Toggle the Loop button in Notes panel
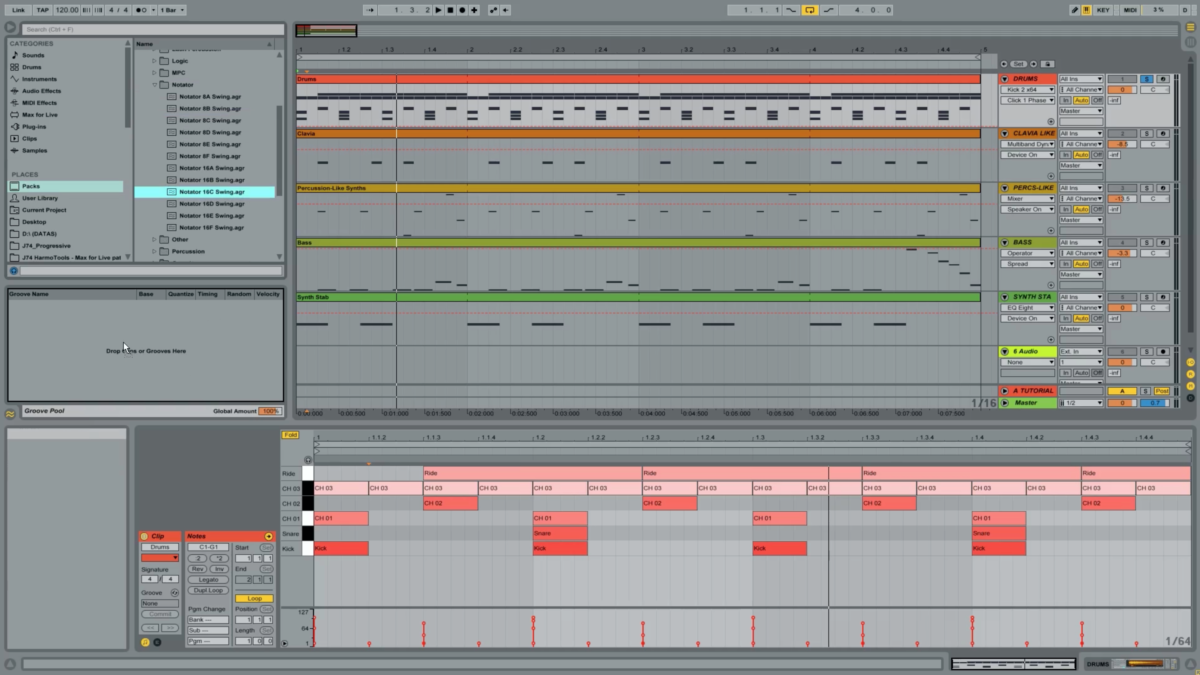This screenshot has width=1200, height=675. (254, 598)
